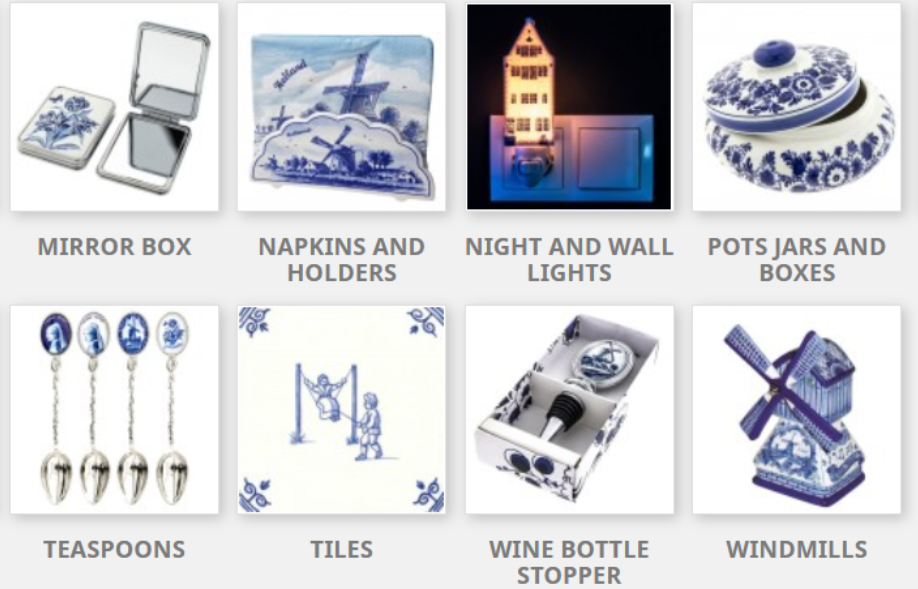The image size is (918, 589).
Task: Click the windmill blades on the figurine
Action: coord(785,383)
